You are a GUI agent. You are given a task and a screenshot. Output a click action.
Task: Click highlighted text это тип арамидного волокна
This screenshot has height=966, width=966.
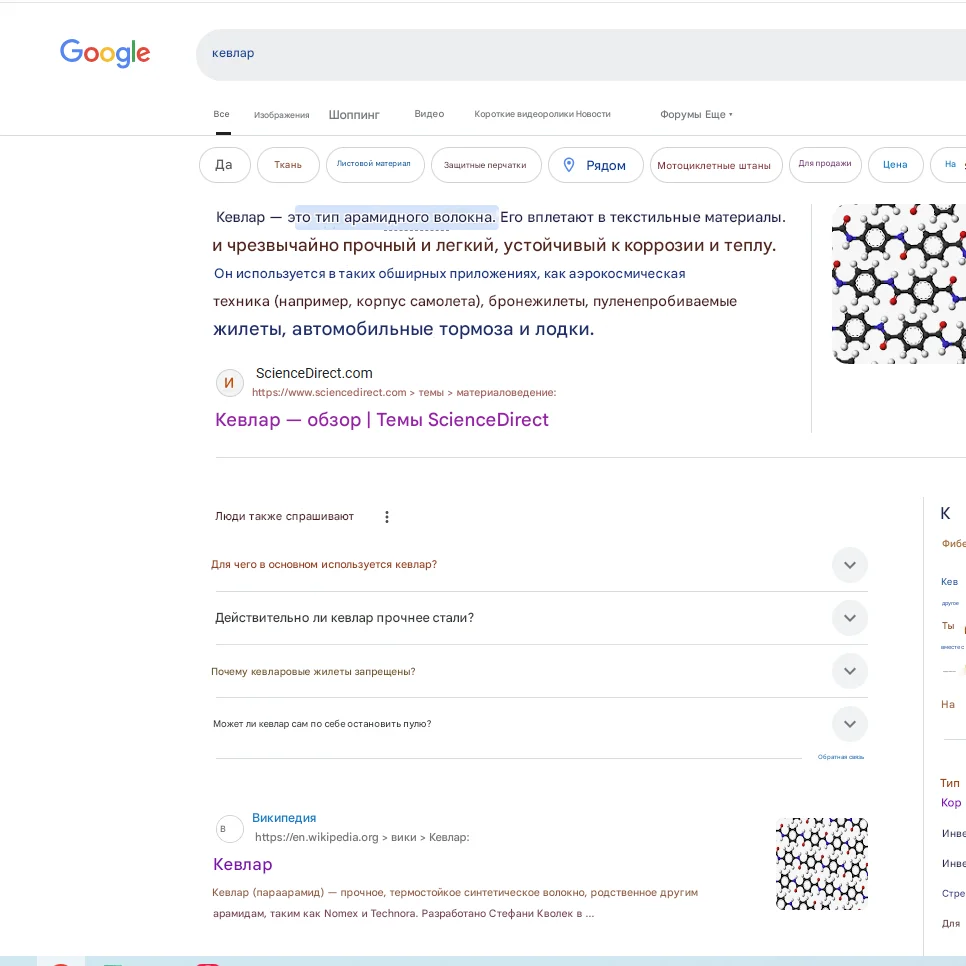(392, 217)
